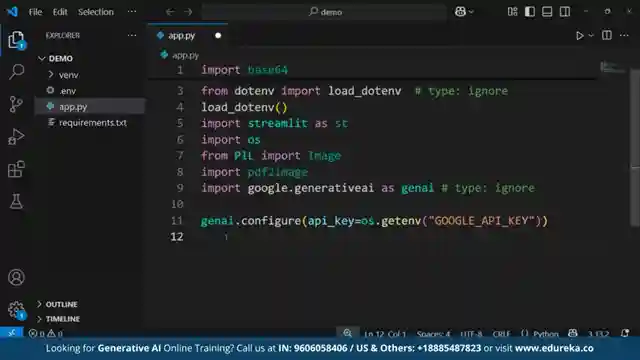The width and height of the screenshot is (640, 360).
Task: Open the overflow menu ellipsis in menu bar
Action: pyautogui.click(x=132, y=11)
